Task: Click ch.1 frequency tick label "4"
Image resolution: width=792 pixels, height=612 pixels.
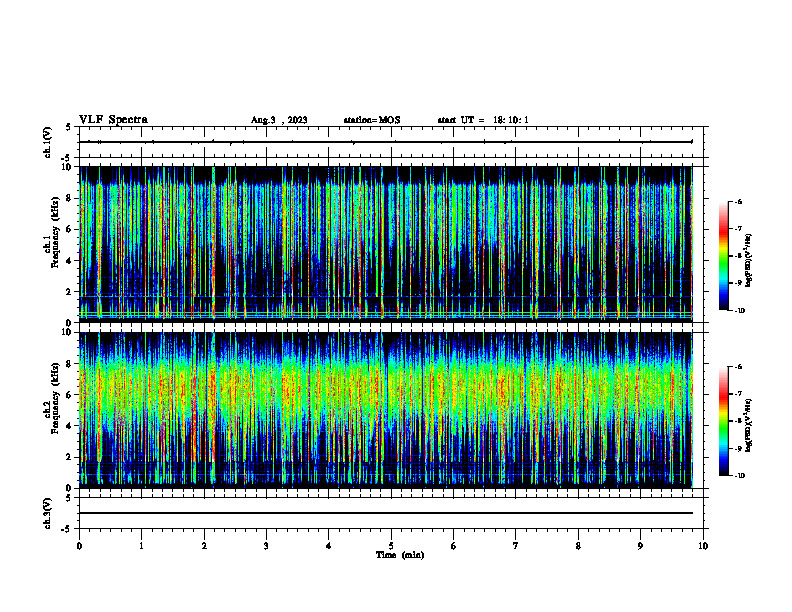Action: [69, 261]
